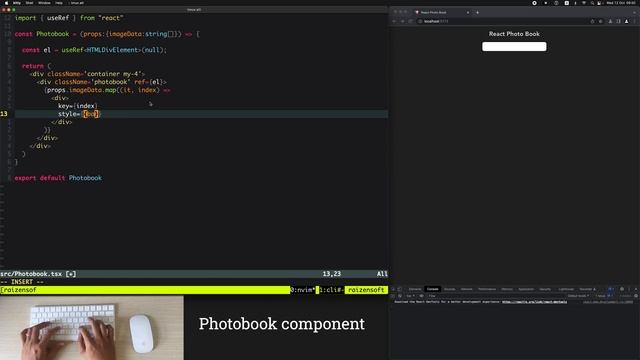
Task: Open the Default levels dropdown
Action: [578, 296]
